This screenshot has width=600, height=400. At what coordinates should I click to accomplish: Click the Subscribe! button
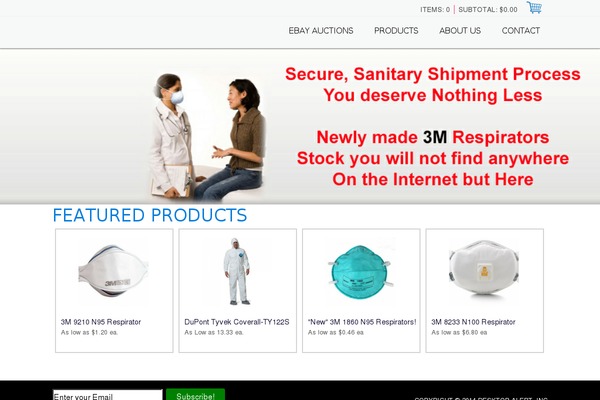(x=196, y=395)
